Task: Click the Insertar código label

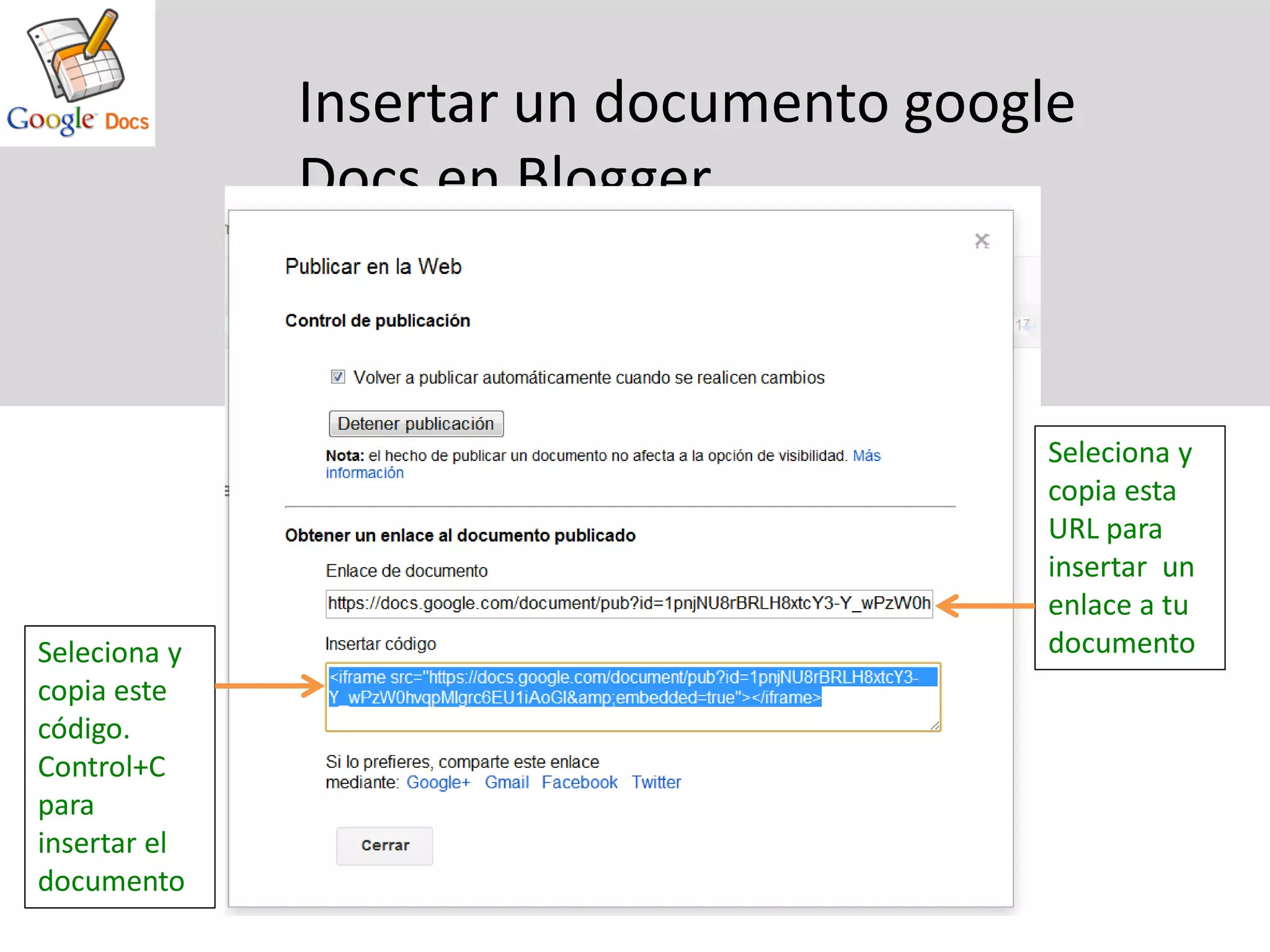Action: point(381,644)
